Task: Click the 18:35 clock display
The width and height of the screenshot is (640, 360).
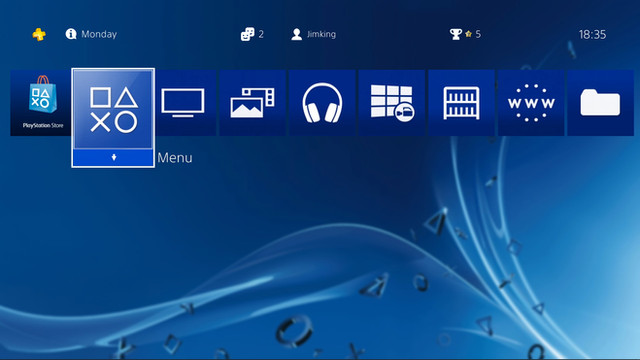Action: [x=592, y=35]
